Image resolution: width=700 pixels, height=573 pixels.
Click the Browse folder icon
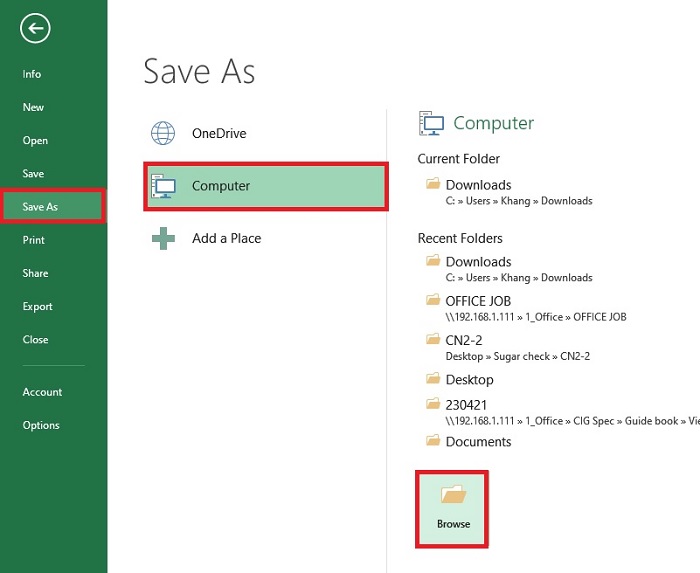(453, 495)
